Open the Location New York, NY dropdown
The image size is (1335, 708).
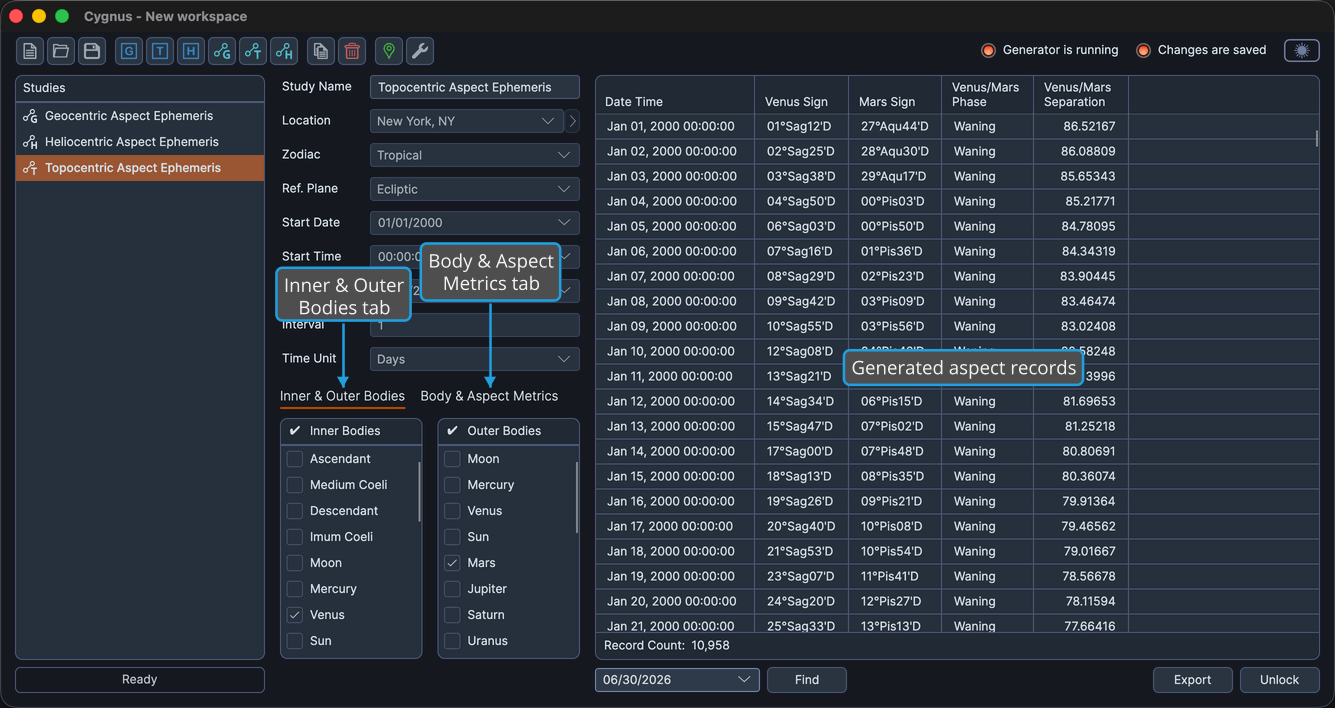(x=466, y=121)
